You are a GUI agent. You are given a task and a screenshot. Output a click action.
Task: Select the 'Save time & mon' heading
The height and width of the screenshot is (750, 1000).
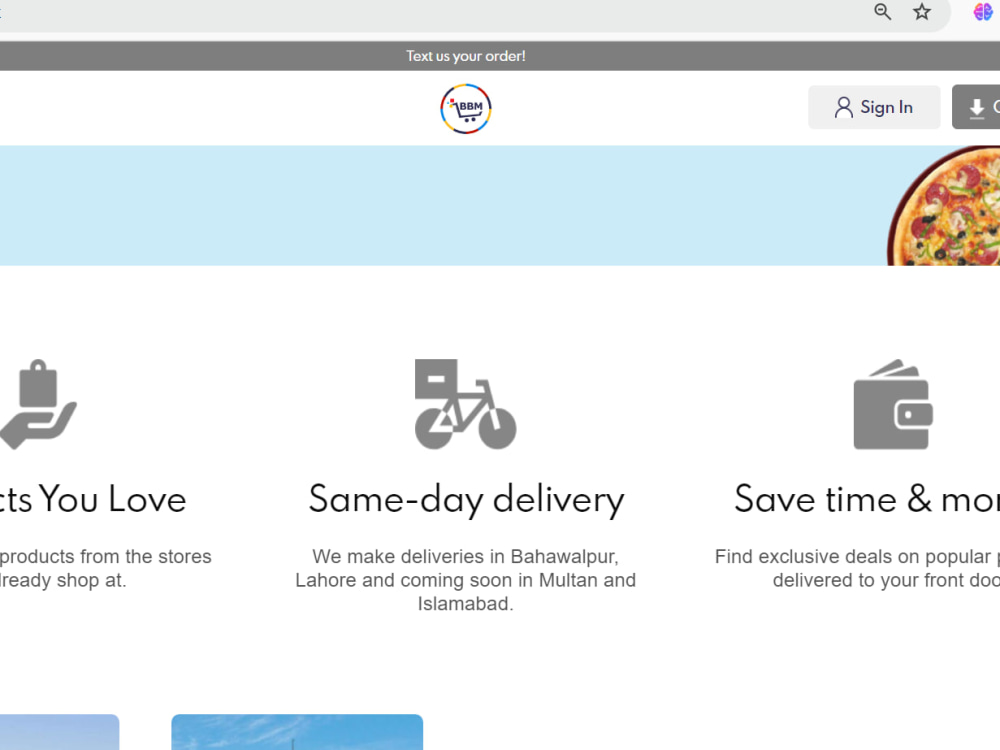[867, 499]
